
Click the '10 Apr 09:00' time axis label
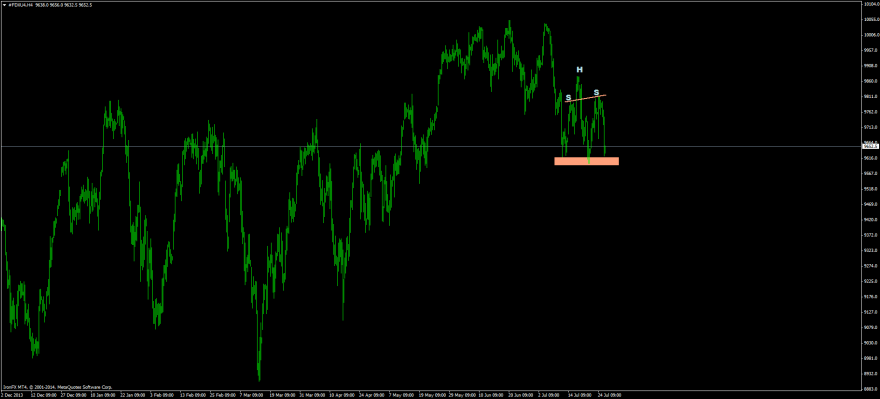click(x=341, y=394)
